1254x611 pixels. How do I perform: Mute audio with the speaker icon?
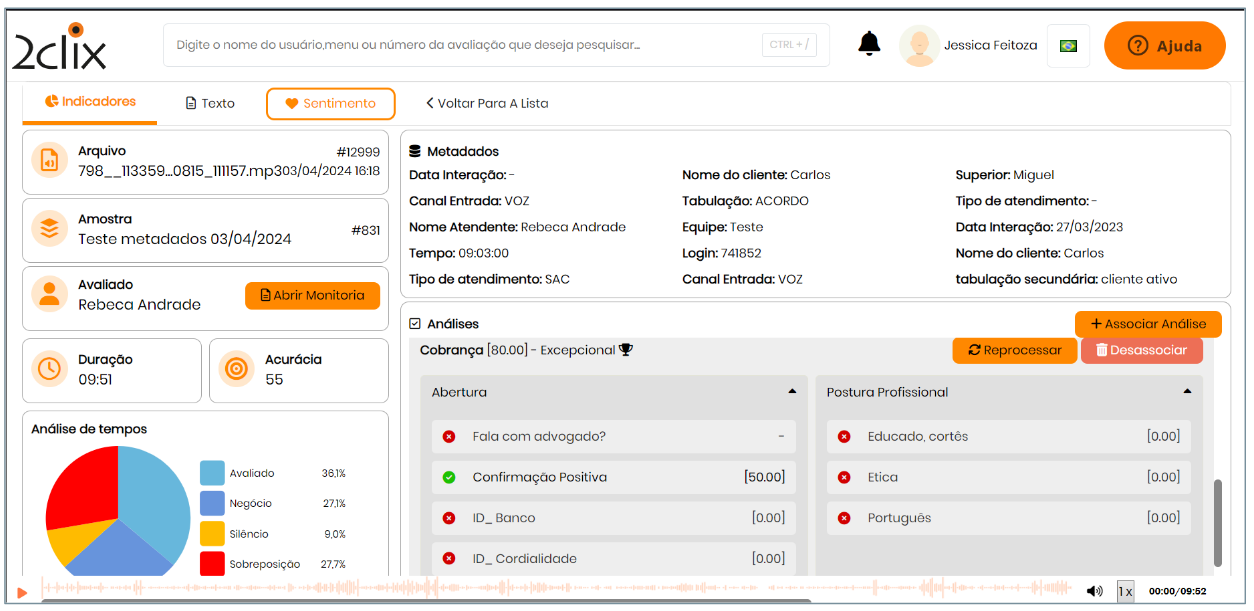pyautogui.click(x=1094, y=591)
